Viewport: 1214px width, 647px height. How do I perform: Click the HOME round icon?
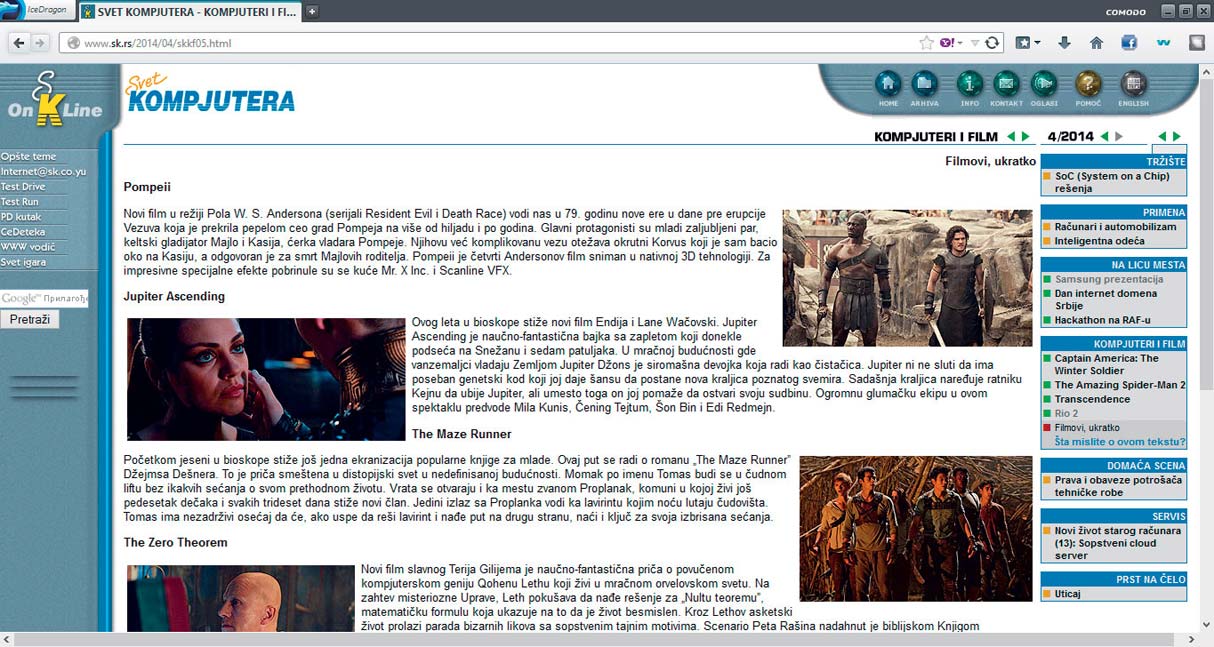coord(888,84)
